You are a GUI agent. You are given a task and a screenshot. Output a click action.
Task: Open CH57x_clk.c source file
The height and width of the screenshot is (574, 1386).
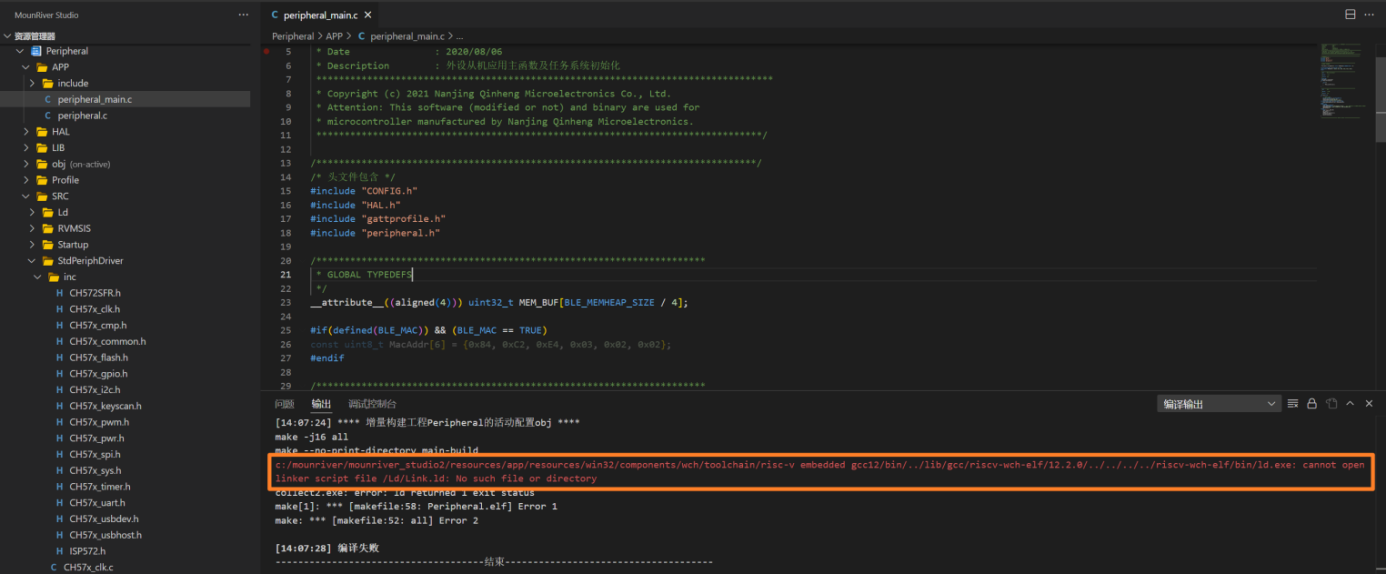[88, 567]
